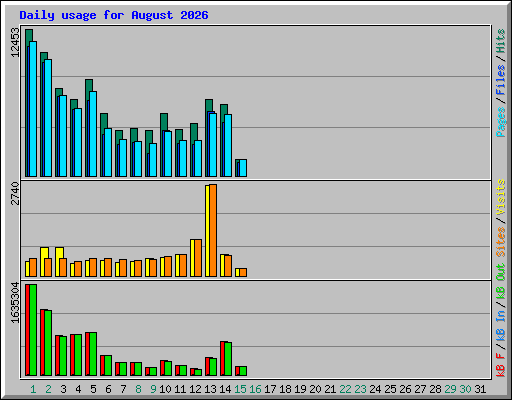Click the bottom axis value 1635304

15,303
